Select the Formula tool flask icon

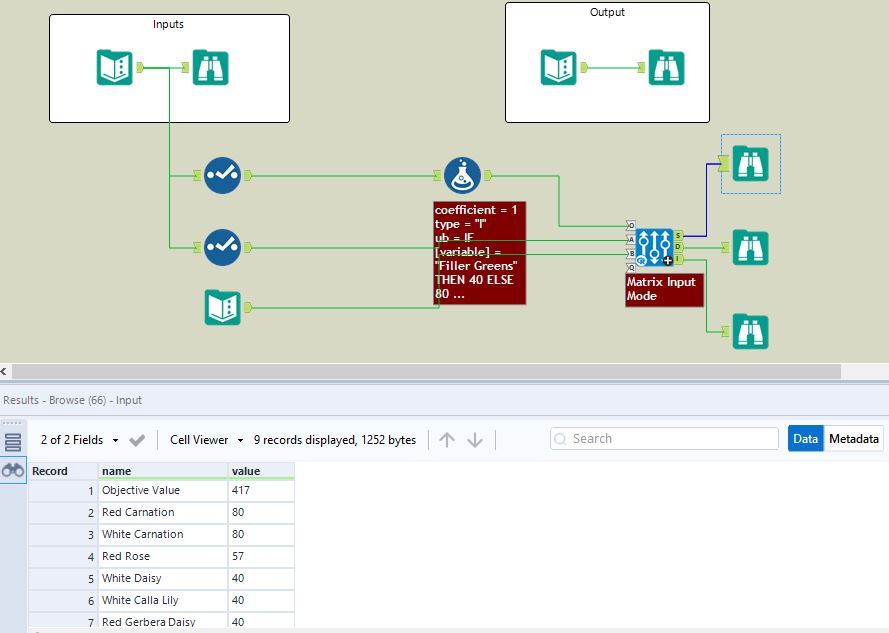462,175
